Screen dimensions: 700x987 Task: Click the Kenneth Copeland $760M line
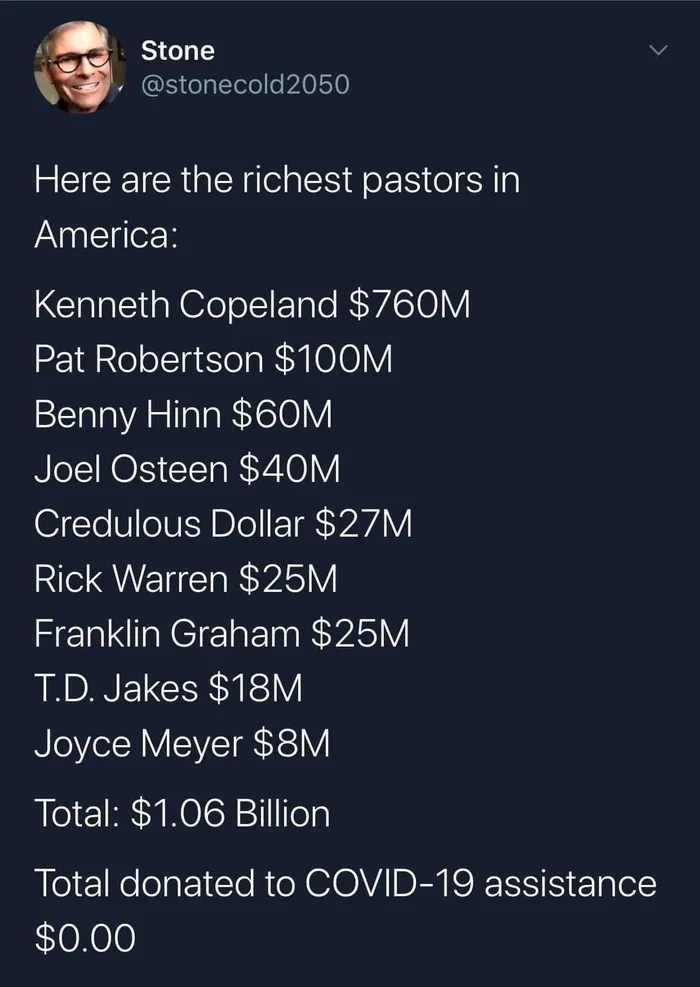point(252,306)
